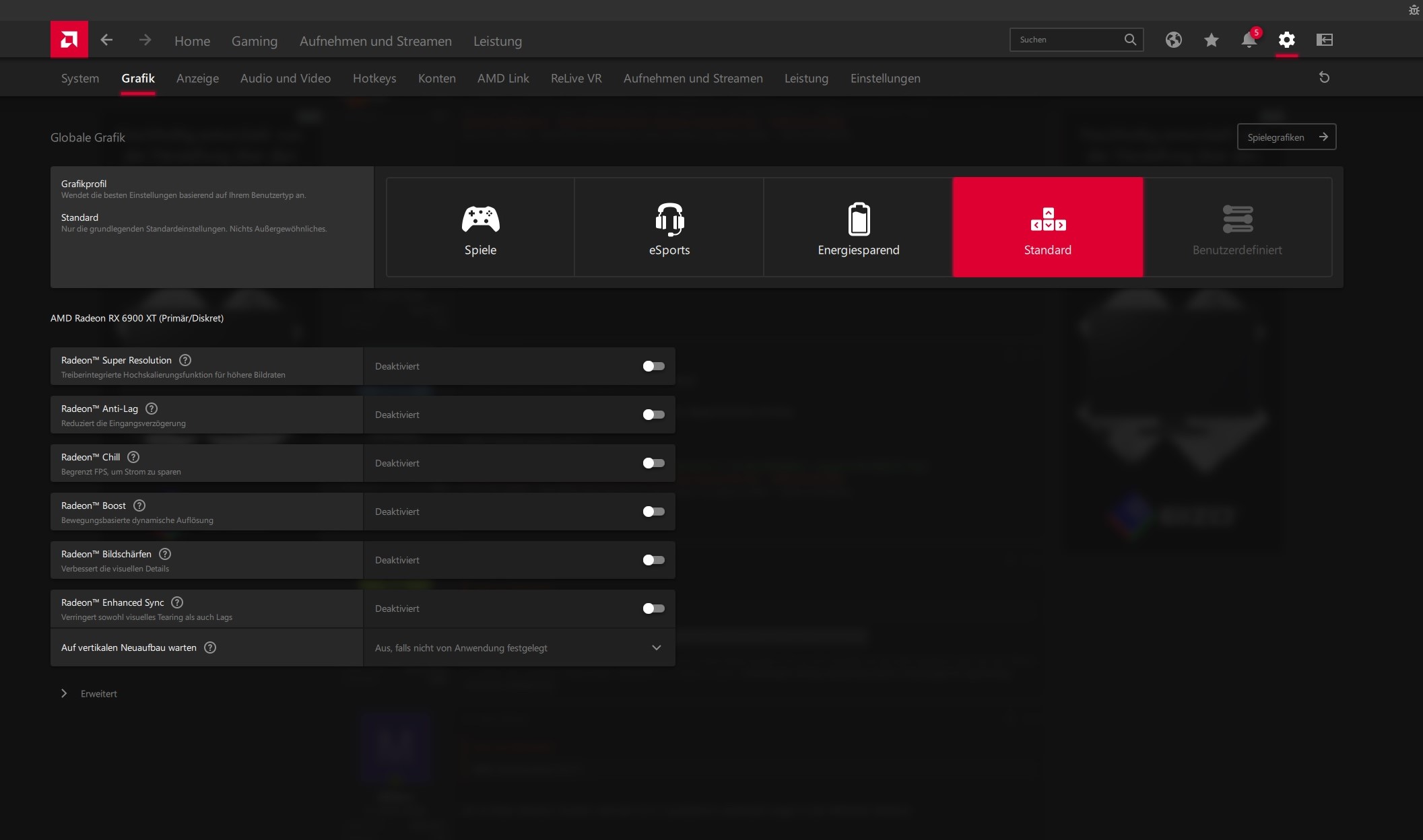Open Spielegrafiken button
This screenshot has height=840, width=1423.
[1286, 137]
